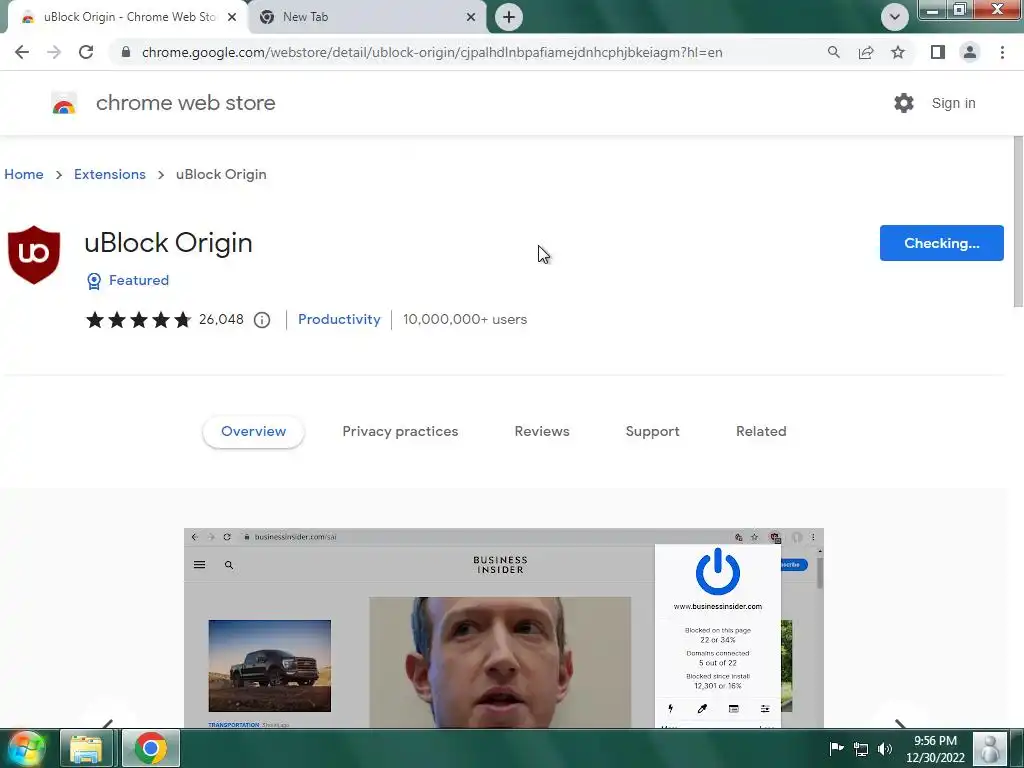This screenshot has width=1024, height=768.
Task: Go back using browser back arrow
Action: pos(22,52)
